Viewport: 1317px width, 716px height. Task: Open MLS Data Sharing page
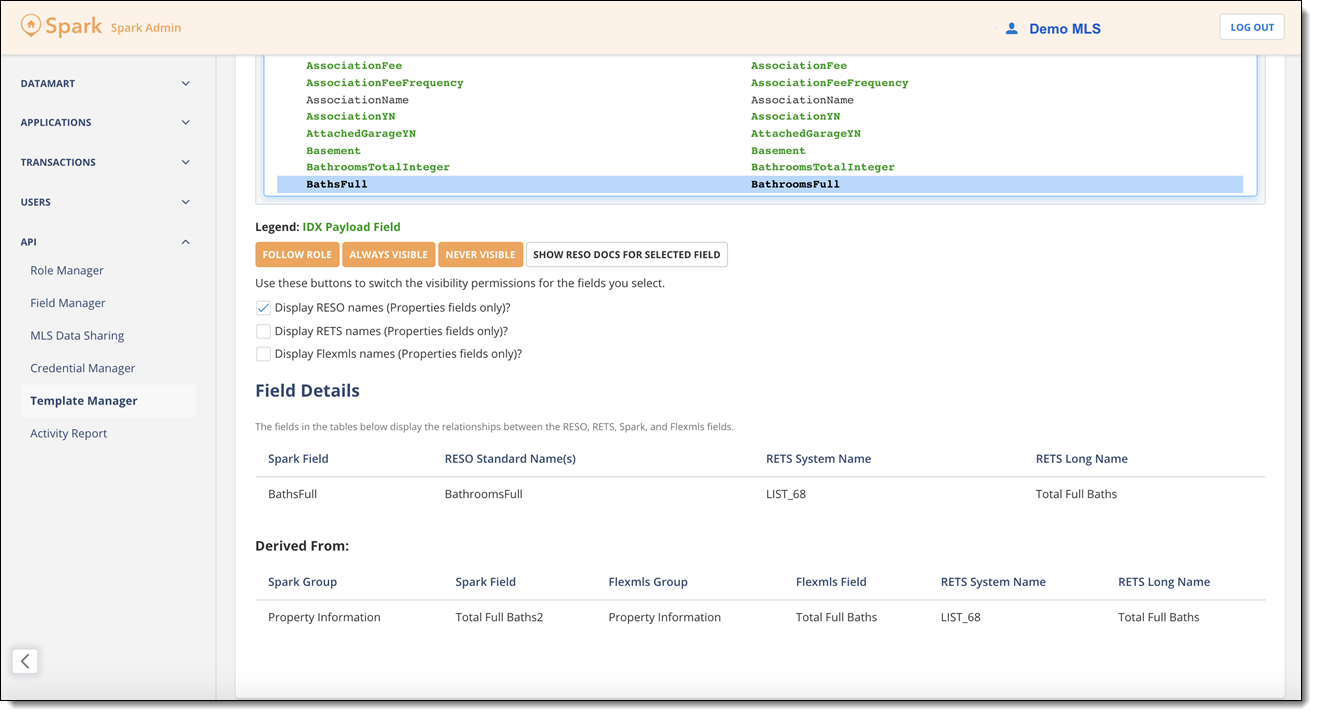[77, 336]
